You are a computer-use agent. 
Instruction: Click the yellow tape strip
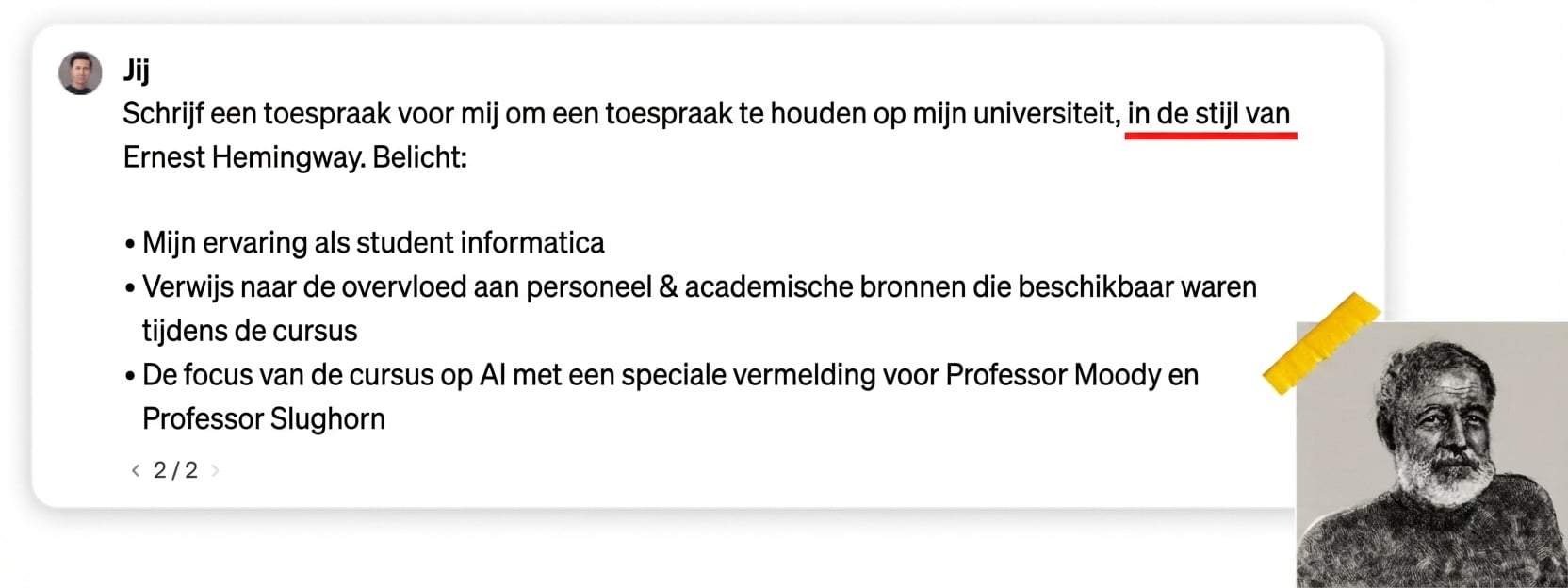tap(1321, 343)
